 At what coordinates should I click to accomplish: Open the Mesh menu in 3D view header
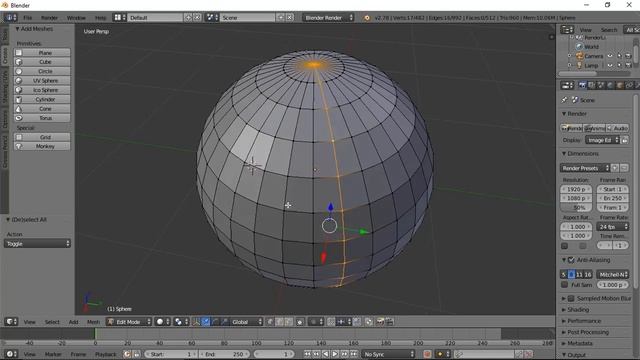[x=93, y=322]
